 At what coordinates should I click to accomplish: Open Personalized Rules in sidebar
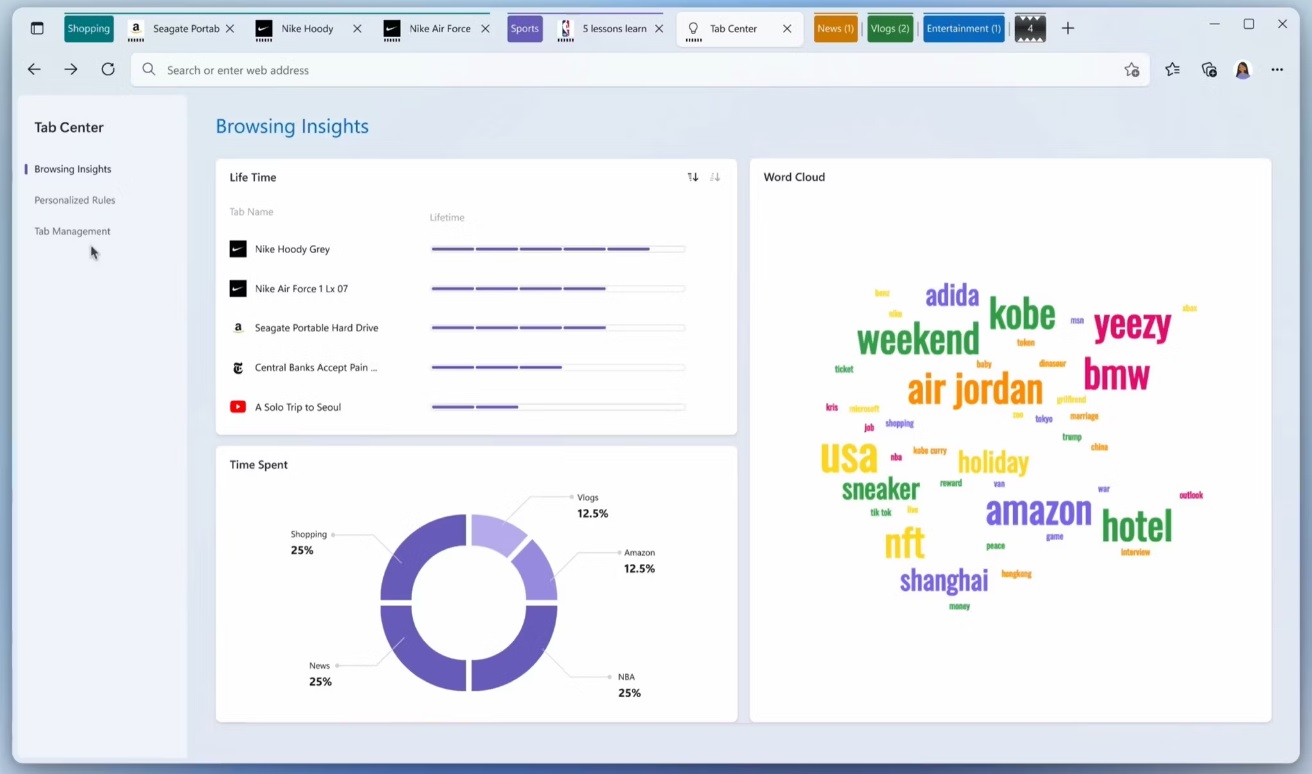pyautogui.click(x=75, y=200)
